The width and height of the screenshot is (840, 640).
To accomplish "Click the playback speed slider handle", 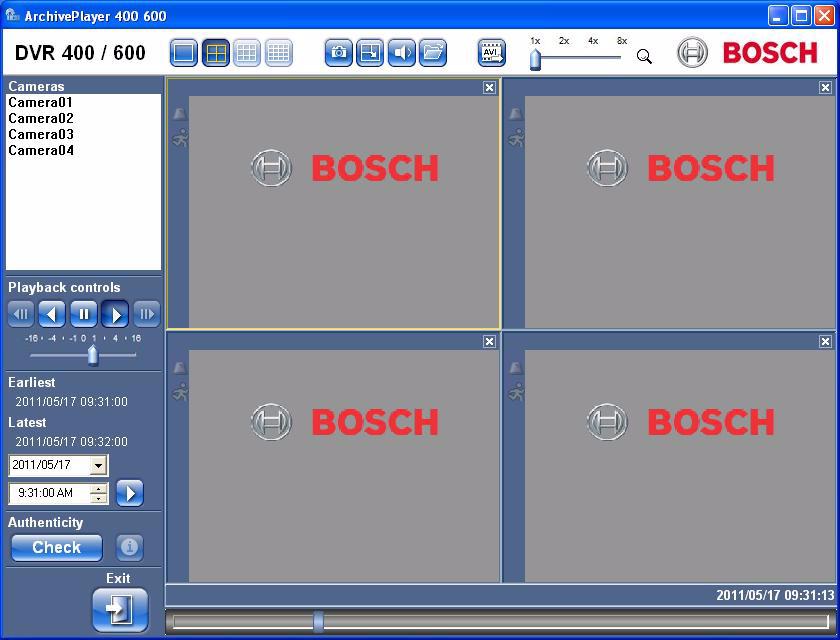I will coord(93,356).
